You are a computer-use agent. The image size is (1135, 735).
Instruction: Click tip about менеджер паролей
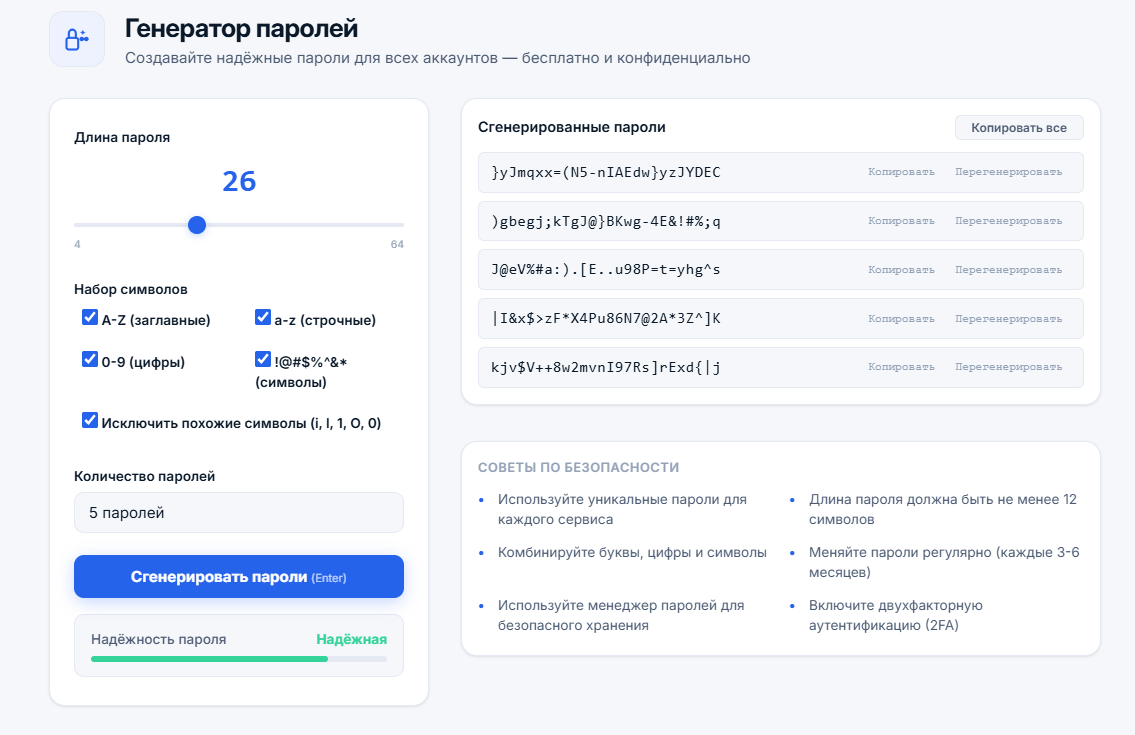[x=621, y=616]
